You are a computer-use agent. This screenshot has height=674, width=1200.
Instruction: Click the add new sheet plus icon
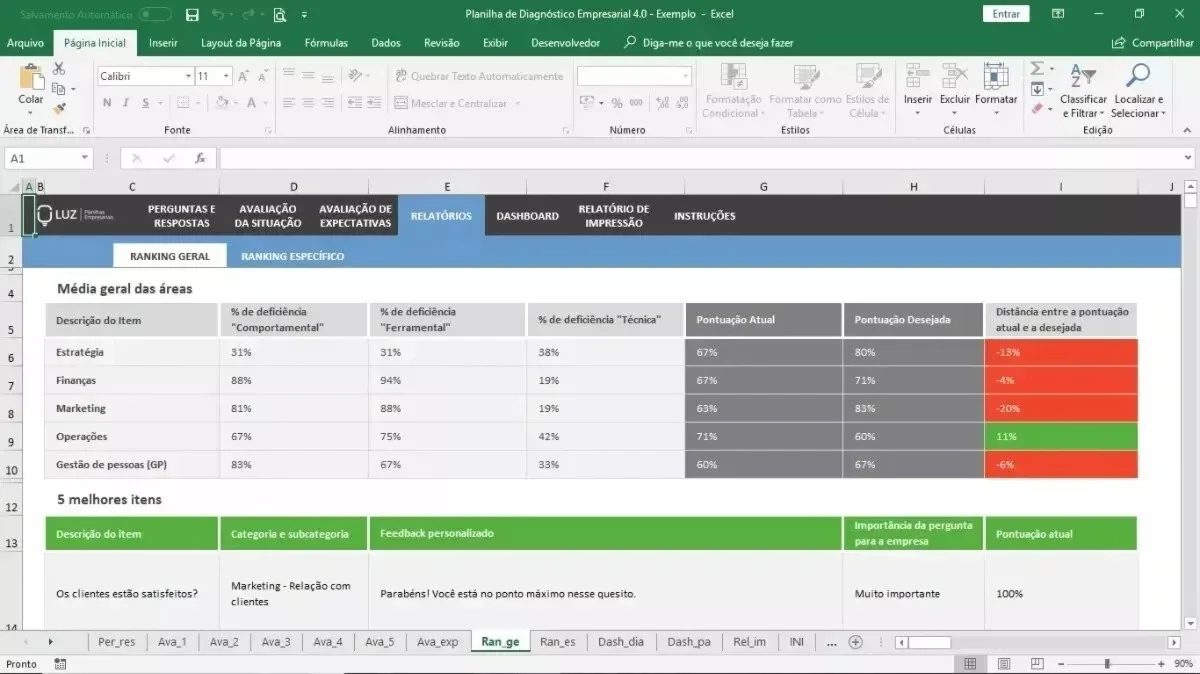click(x=855, y=642)
